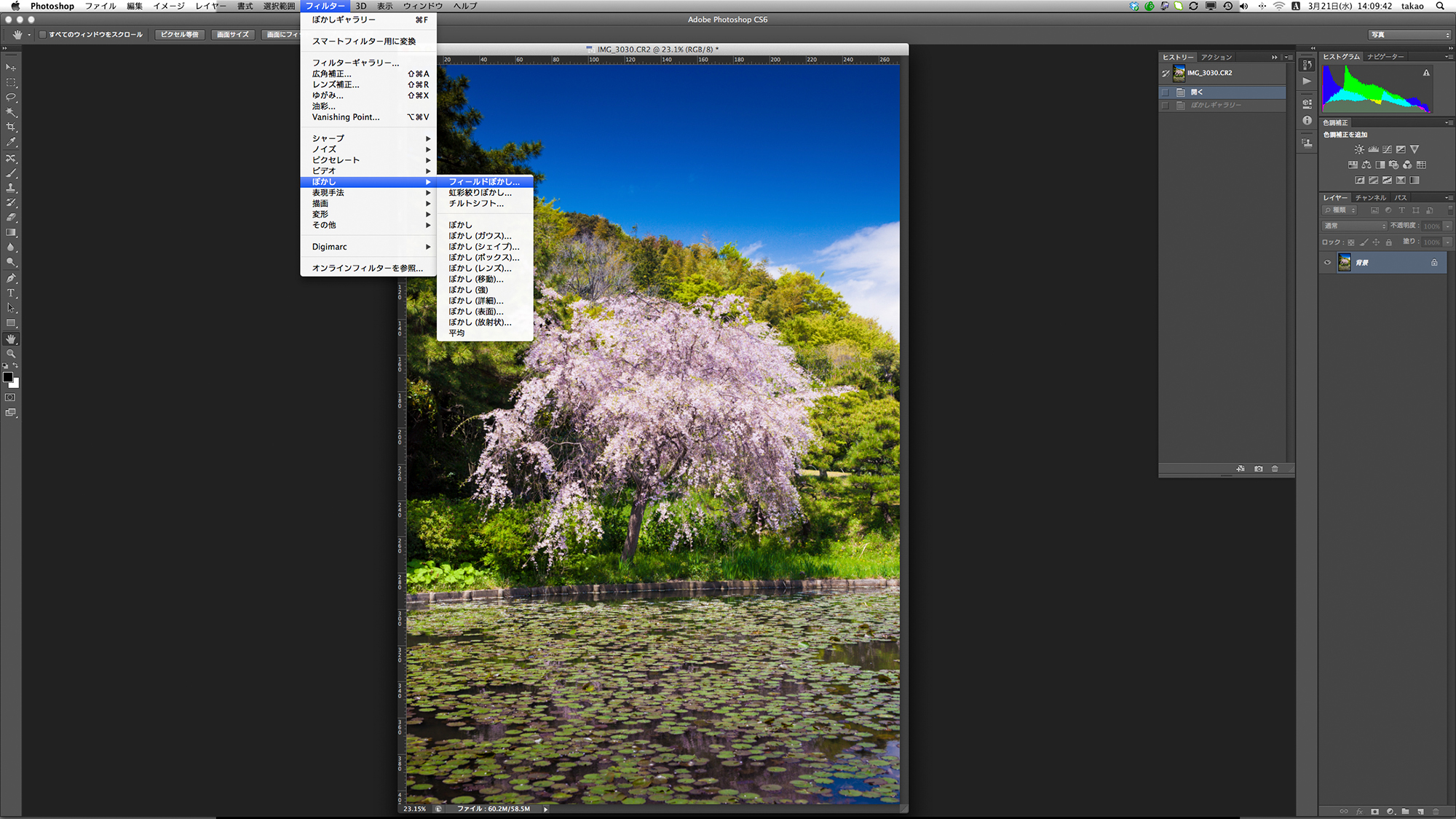Image resolution: width=1456 pixels, height=819 pixels.
Task: Click the 画面サイズ button
Action: point(233,34)
